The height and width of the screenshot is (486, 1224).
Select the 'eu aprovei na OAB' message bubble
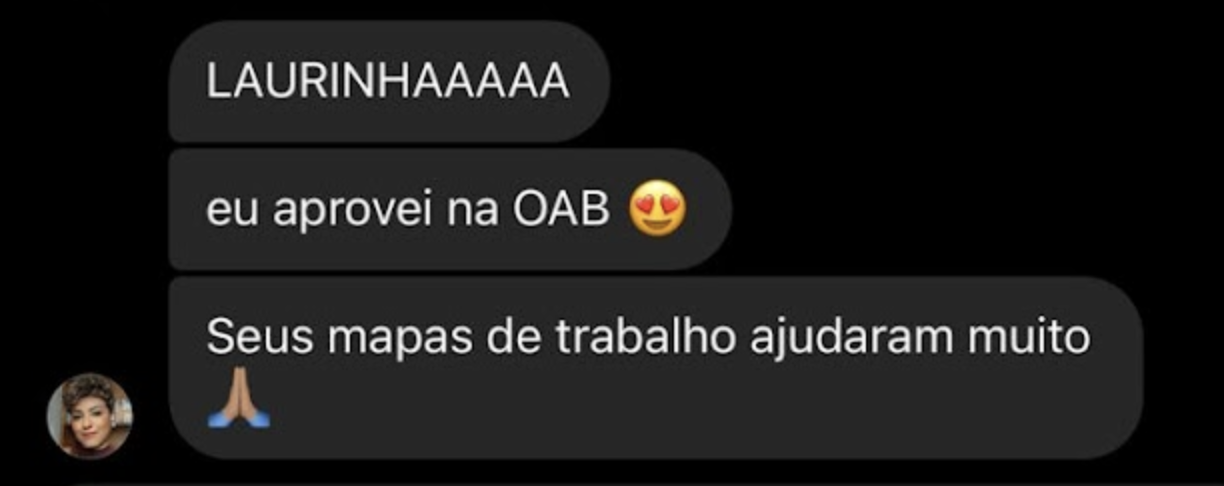click(x=450, y=211)
